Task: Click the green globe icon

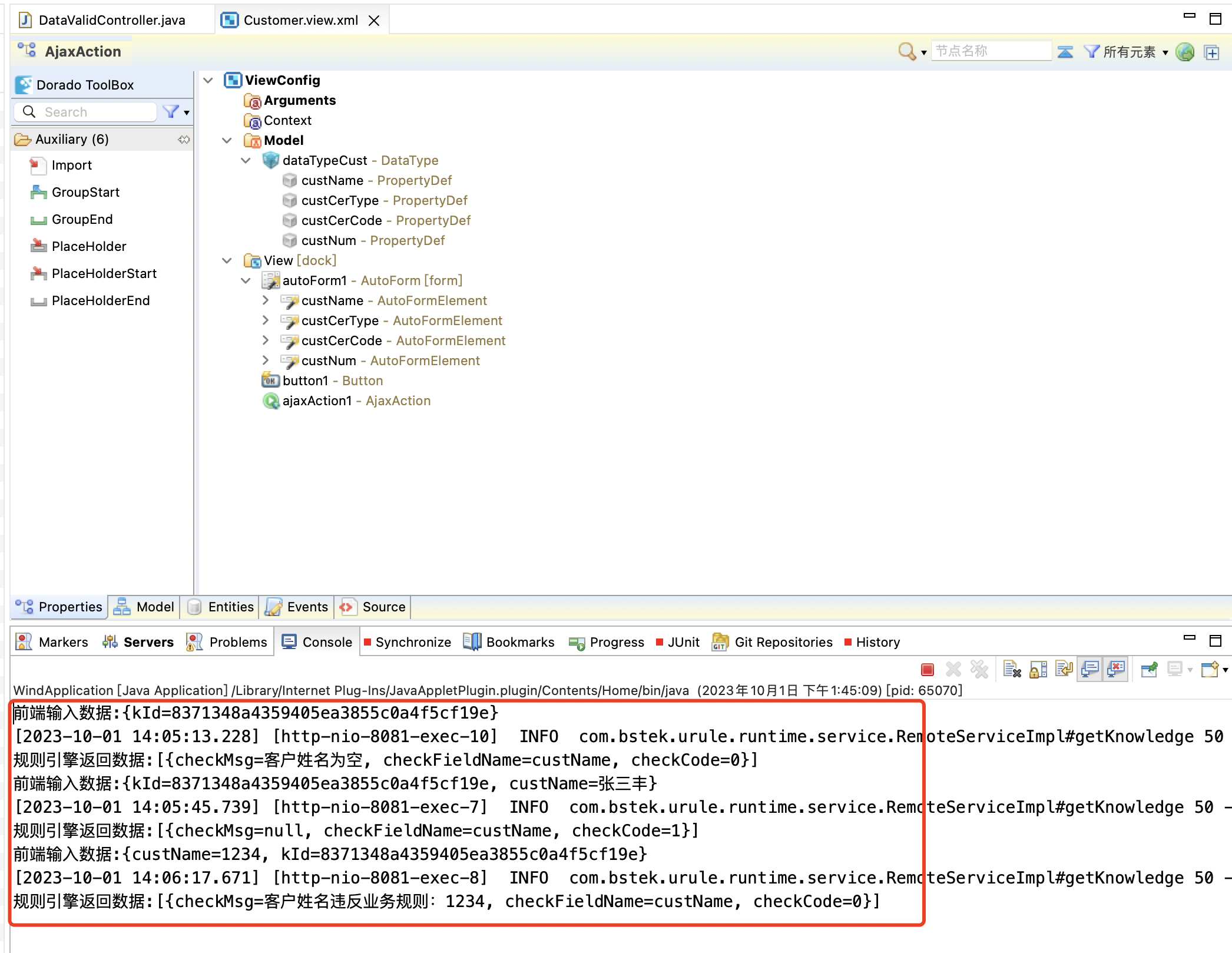Action: click(x=1185, y=52)
